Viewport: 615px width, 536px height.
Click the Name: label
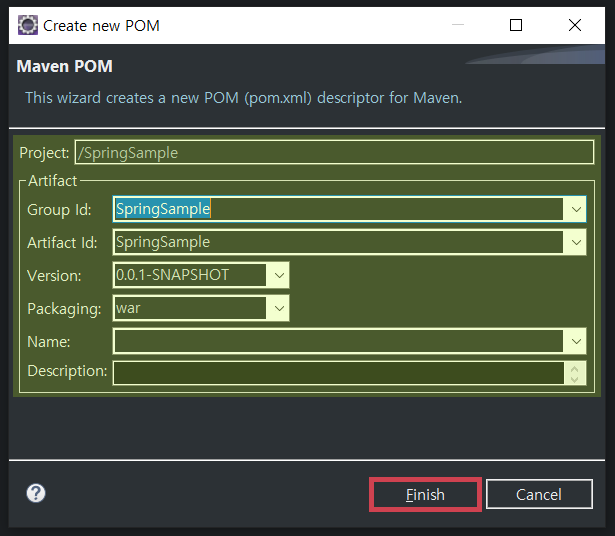click(49, 342)
